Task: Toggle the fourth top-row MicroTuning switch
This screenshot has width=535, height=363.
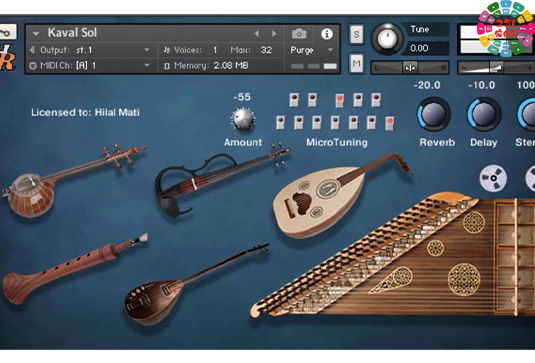Action: [358, 100]
